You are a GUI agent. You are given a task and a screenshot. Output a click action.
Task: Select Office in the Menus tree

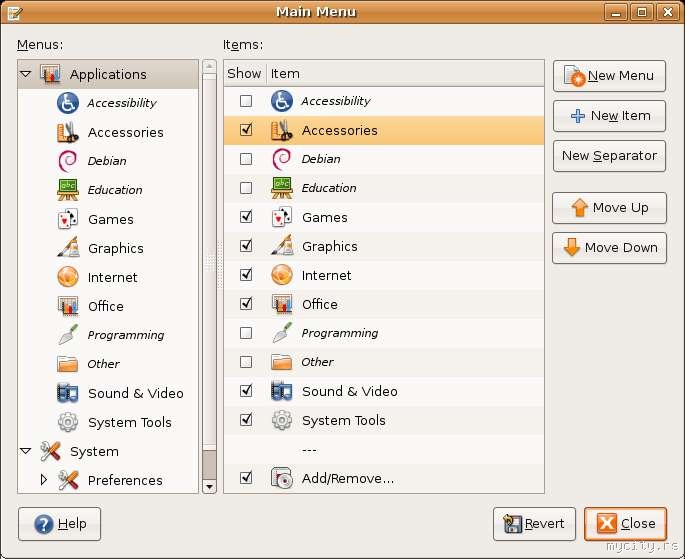[106, 306]
